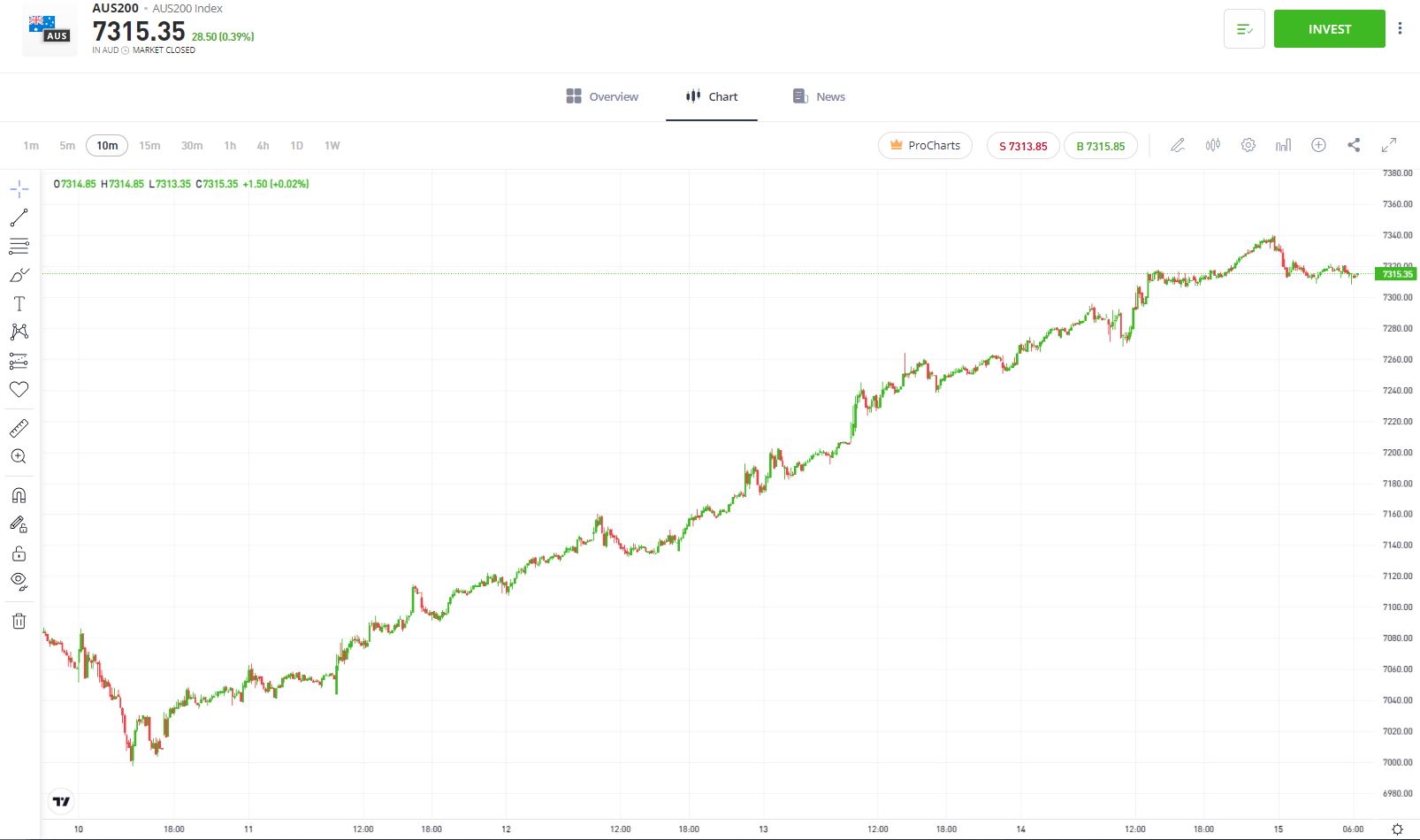Toggle stay in drawing mode
1420x840 pixels.
19,524
